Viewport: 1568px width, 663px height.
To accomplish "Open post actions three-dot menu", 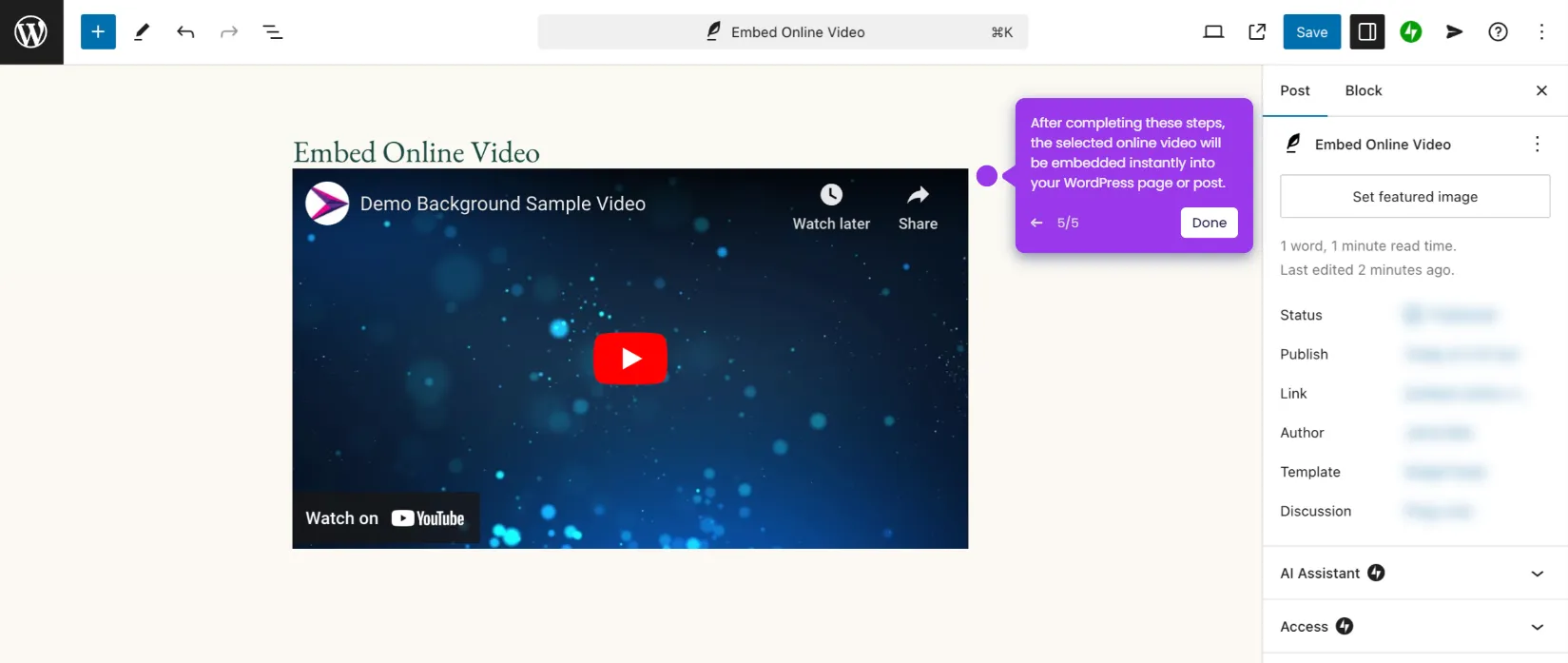I will click(x=1538, y=145).
